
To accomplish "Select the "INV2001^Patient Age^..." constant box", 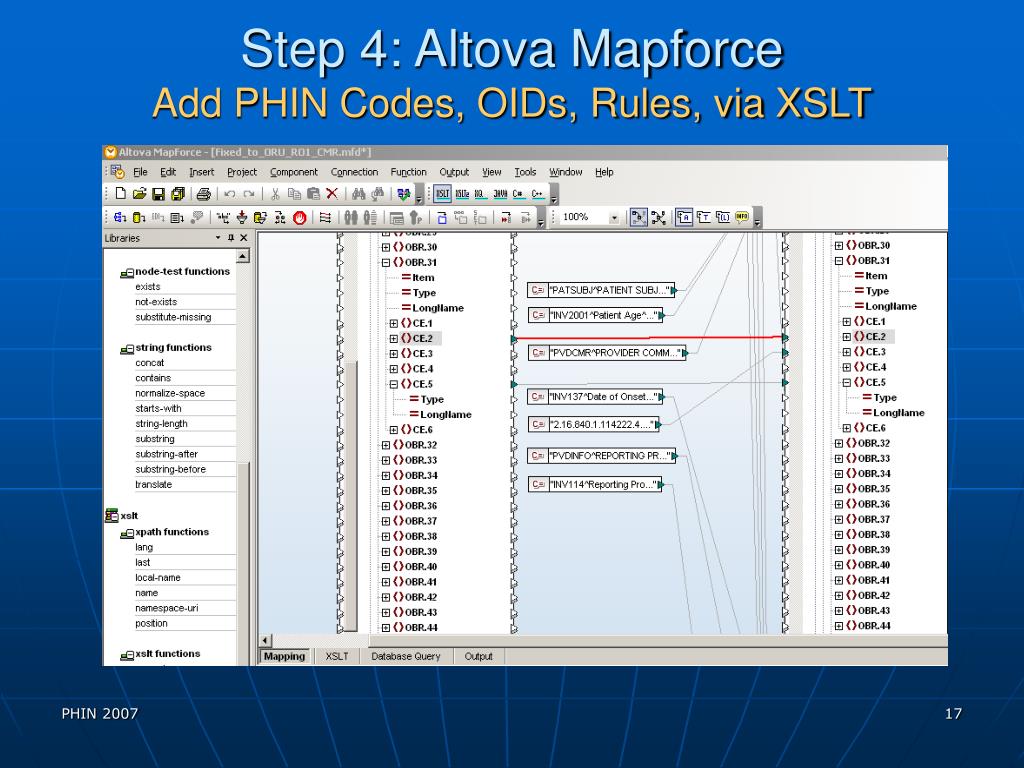I will coord(595,315).
